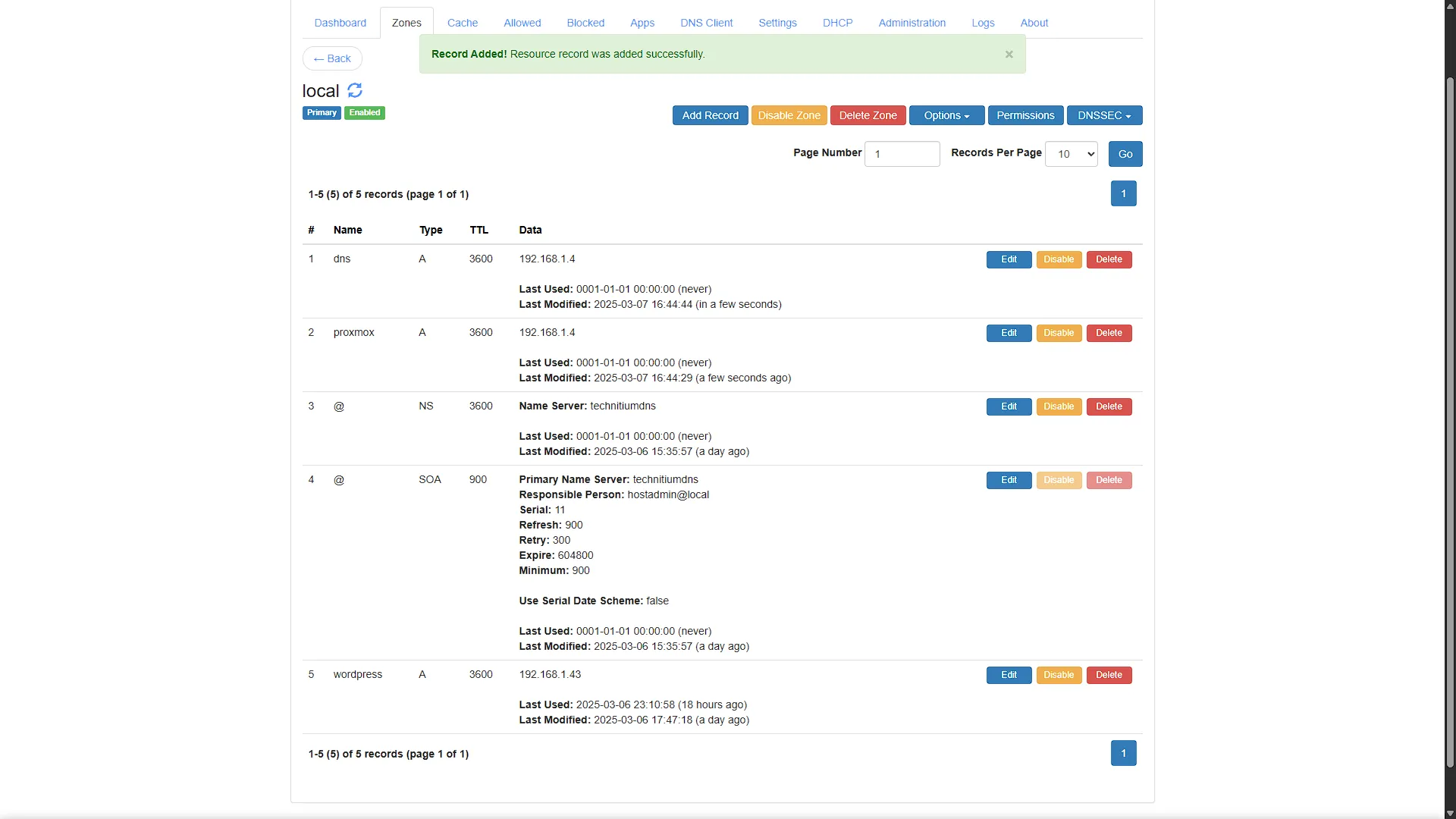Open the Administration tab

click(x=912, y=23)
